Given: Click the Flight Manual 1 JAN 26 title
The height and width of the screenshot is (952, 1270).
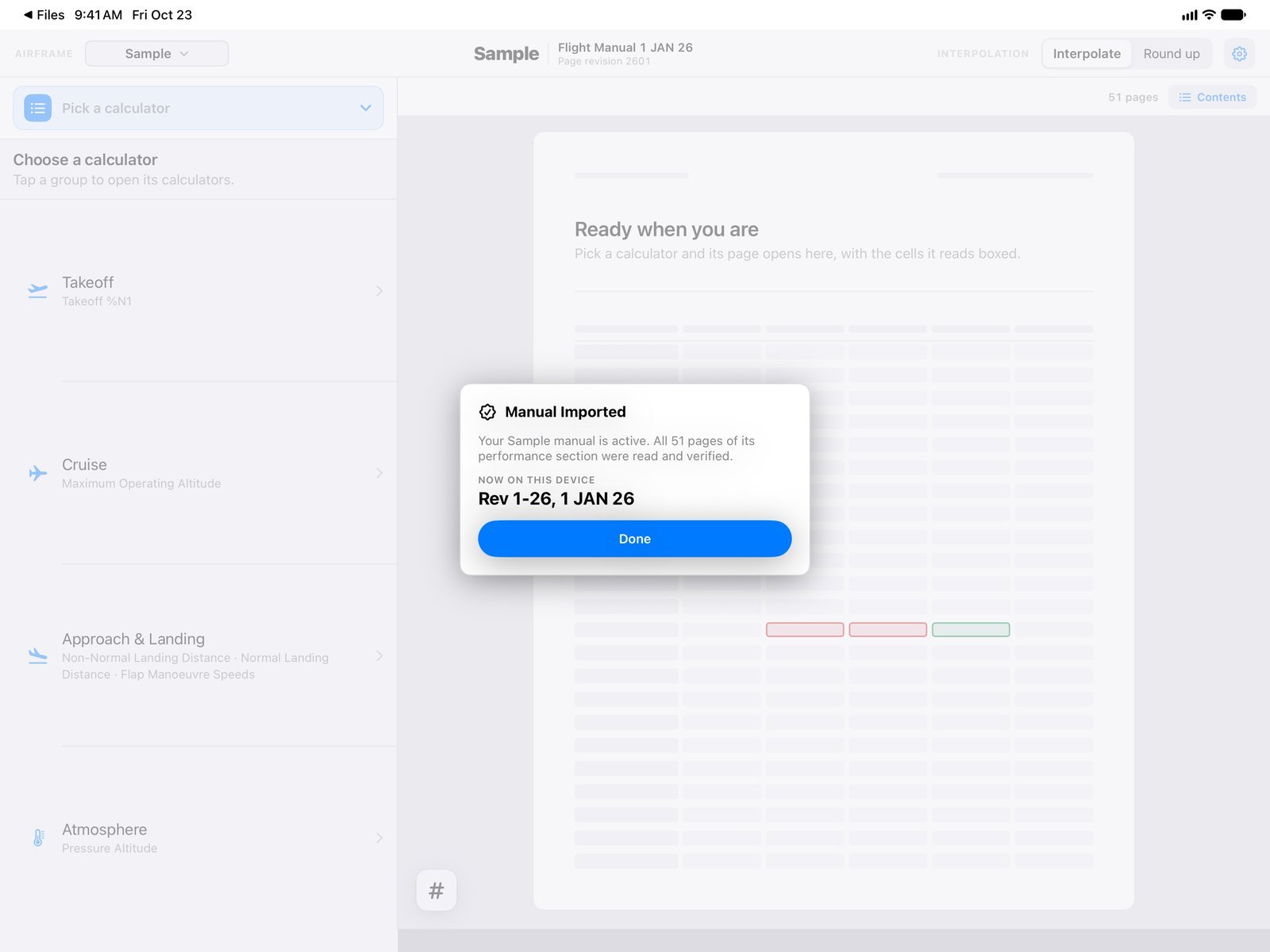Looking at the screenshot, I should (x=625, y=47).
